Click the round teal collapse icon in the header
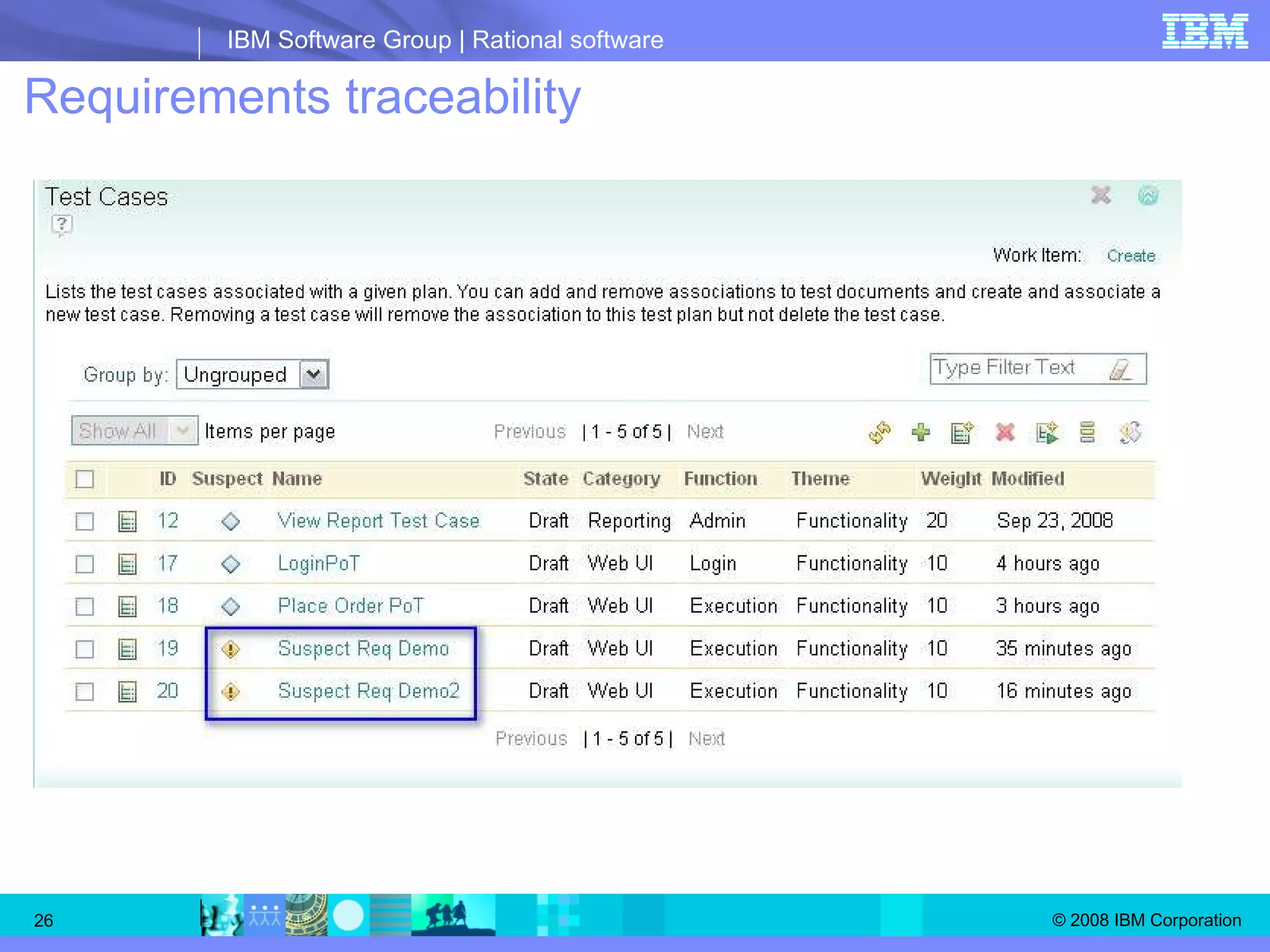 pos(1148,196)
